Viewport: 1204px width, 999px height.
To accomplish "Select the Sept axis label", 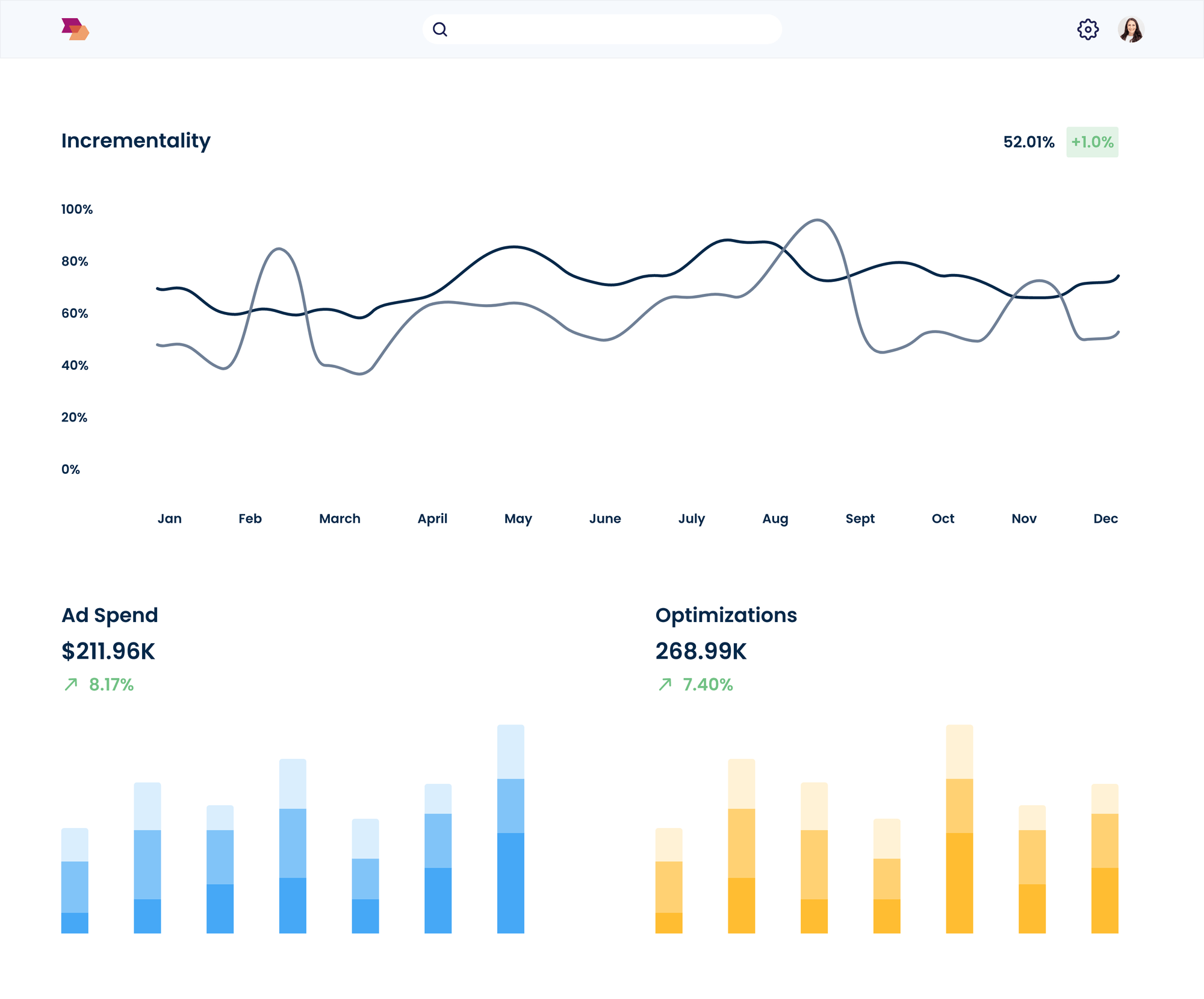I will pos(860,518).
